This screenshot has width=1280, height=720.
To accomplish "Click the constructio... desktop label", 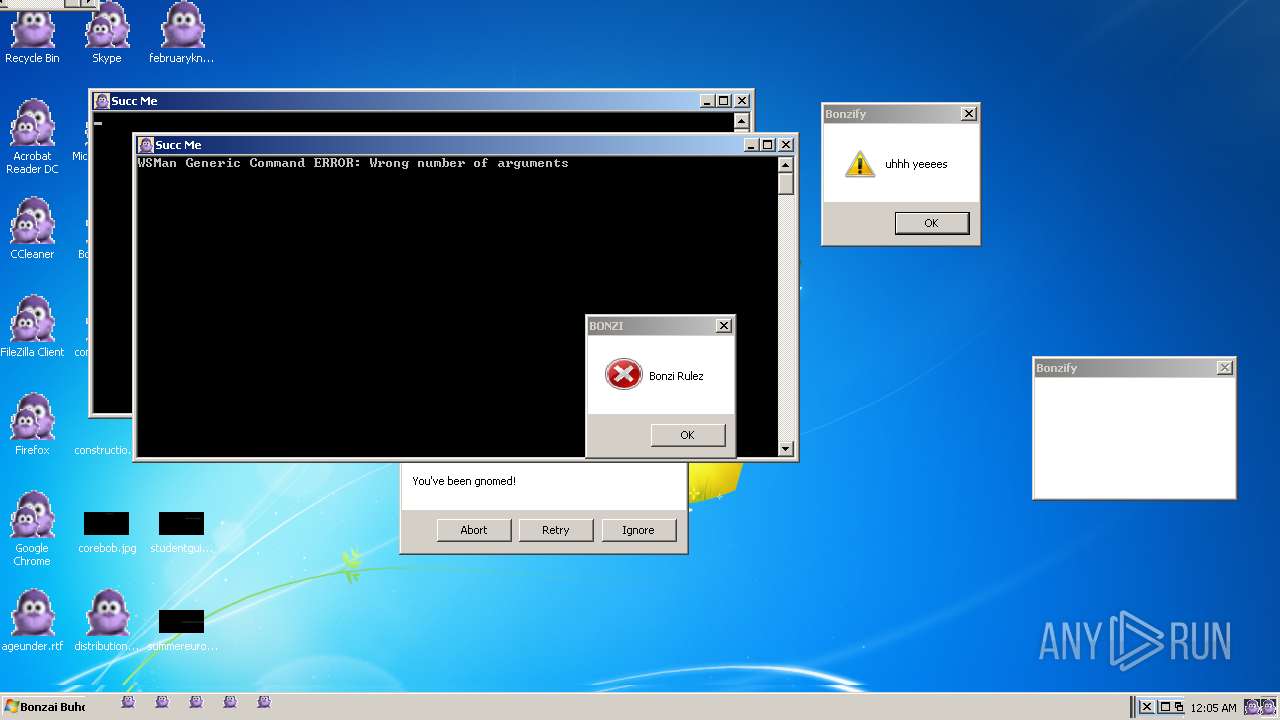I will tap(103, 450).
